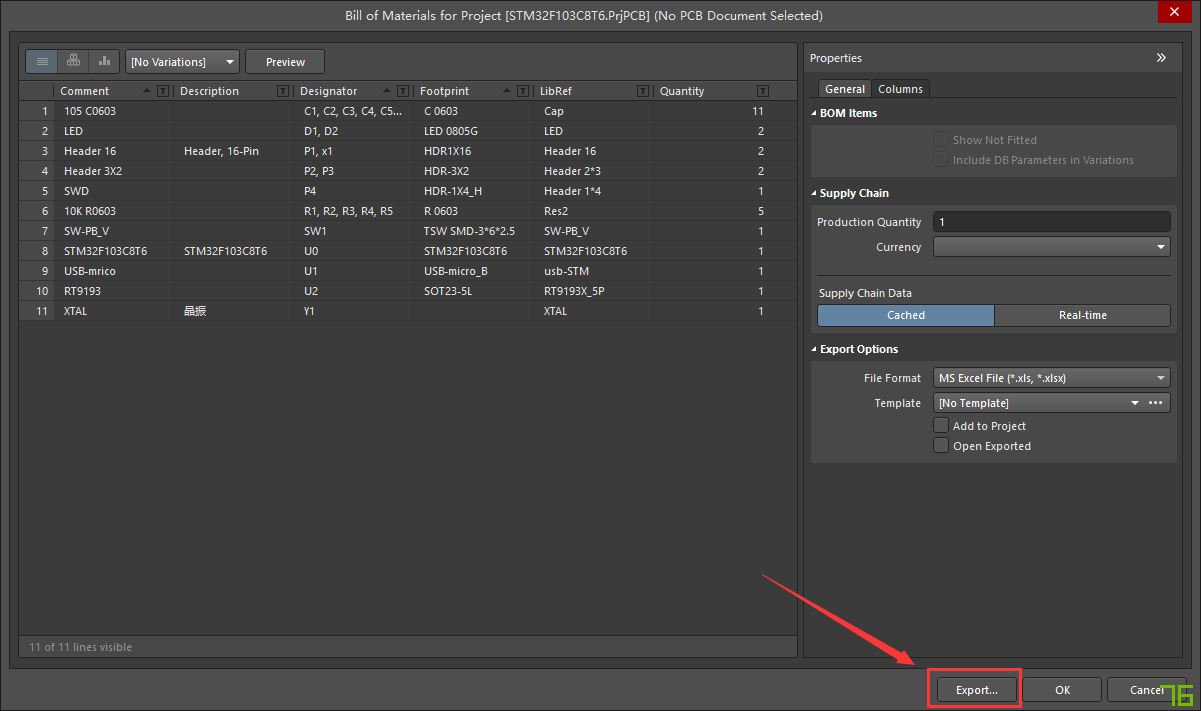Open the File Format dropdown
Screen dimensions: 1201x711
coord(1051,378)
